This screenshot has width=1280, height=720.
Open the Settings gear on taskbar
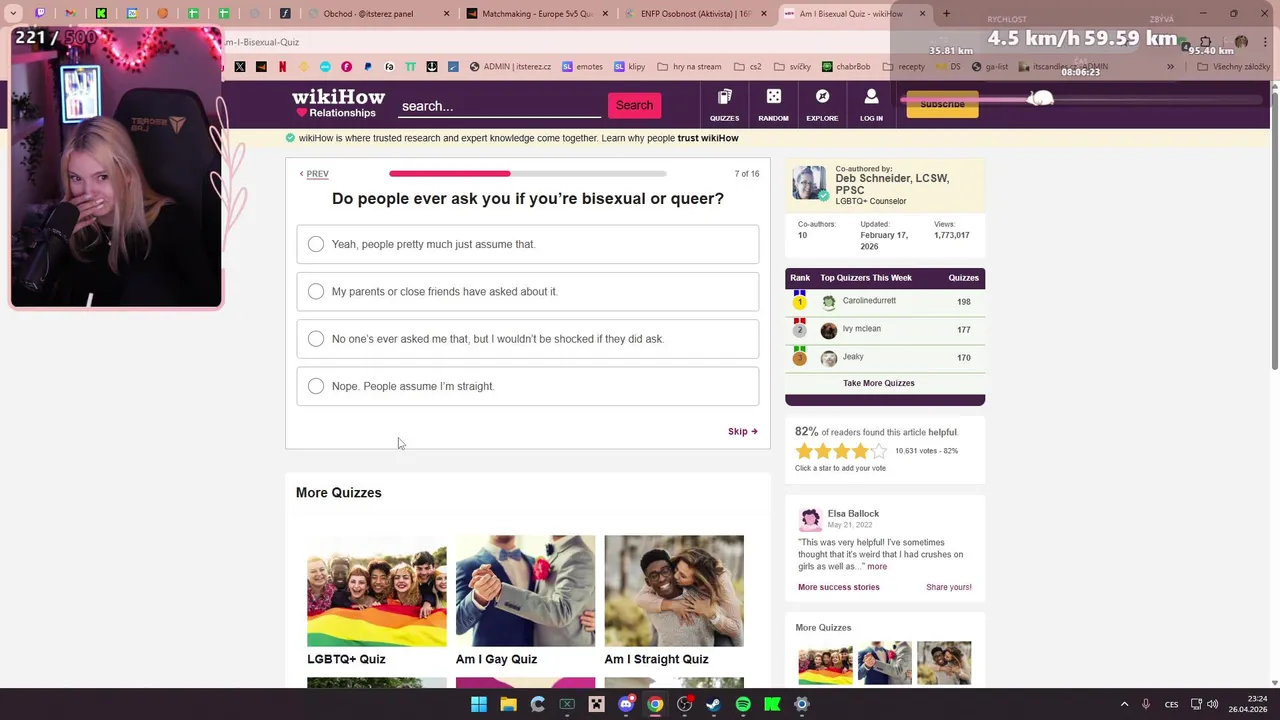801,704
